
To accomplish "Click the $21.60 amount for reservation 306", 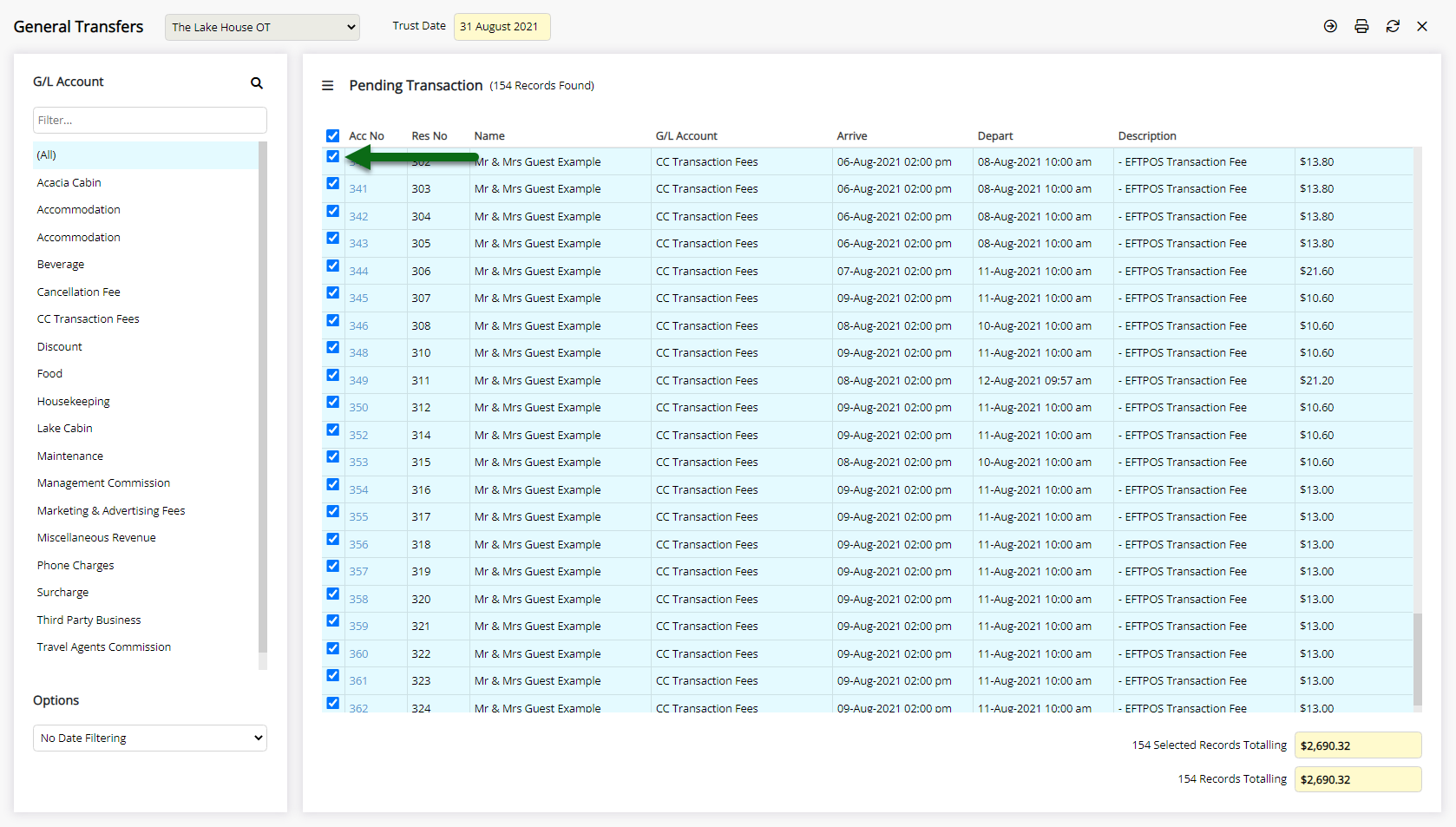I will (1316, 272).
